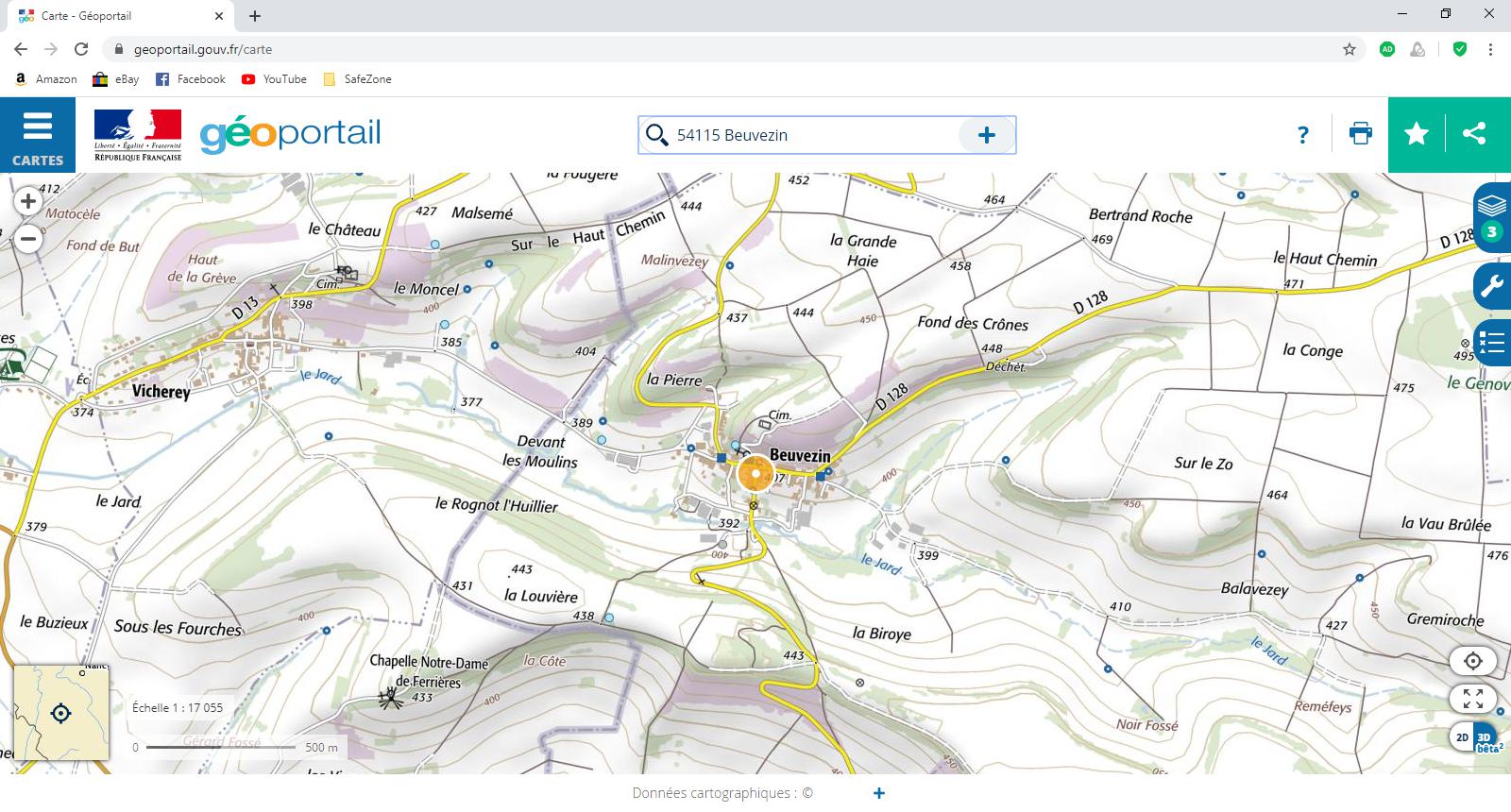Open favorites with the star icon
The height and width of the screenshot is (812, 1511).
point(1417,134)
